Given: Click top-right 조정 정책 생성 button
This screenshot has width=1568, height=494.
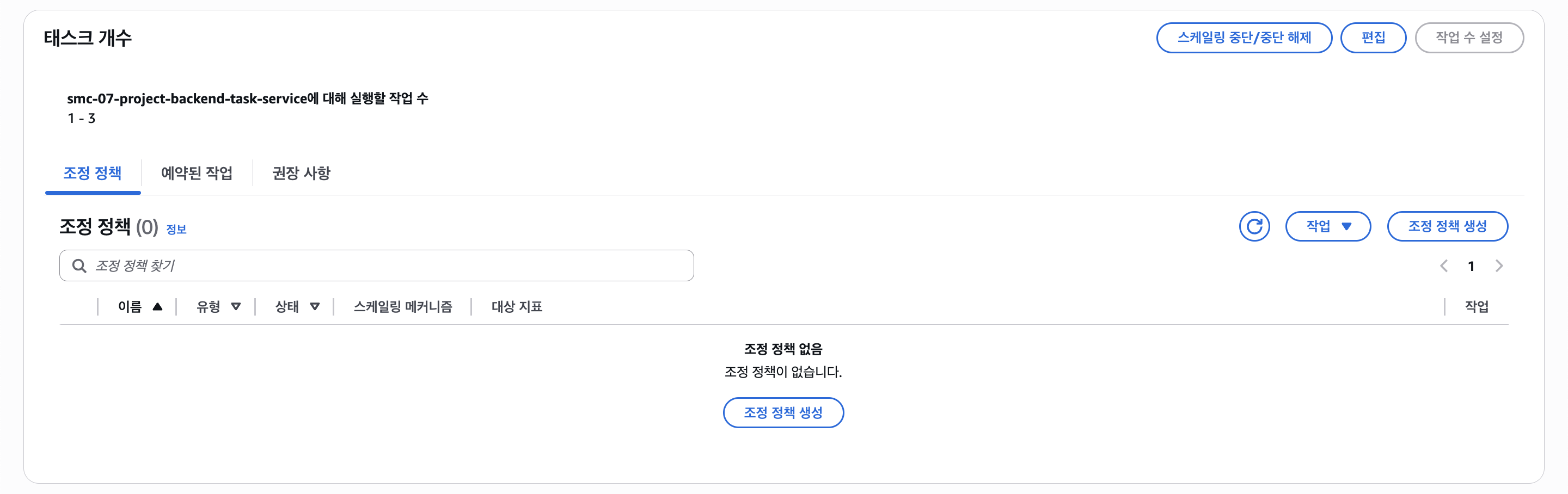Looking at the screenshot, I should tap(1447, 226).
